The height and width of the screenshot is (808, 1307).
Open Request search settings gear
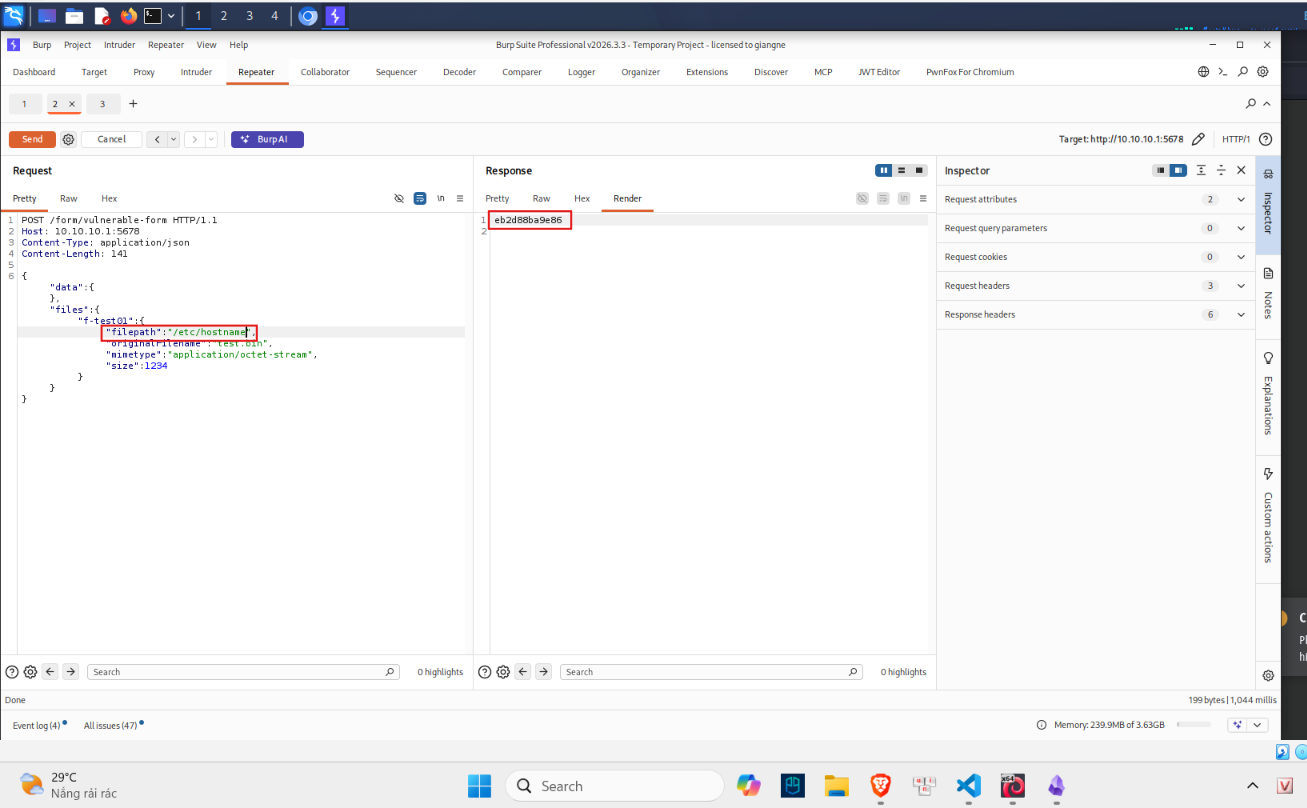(31, 672)
